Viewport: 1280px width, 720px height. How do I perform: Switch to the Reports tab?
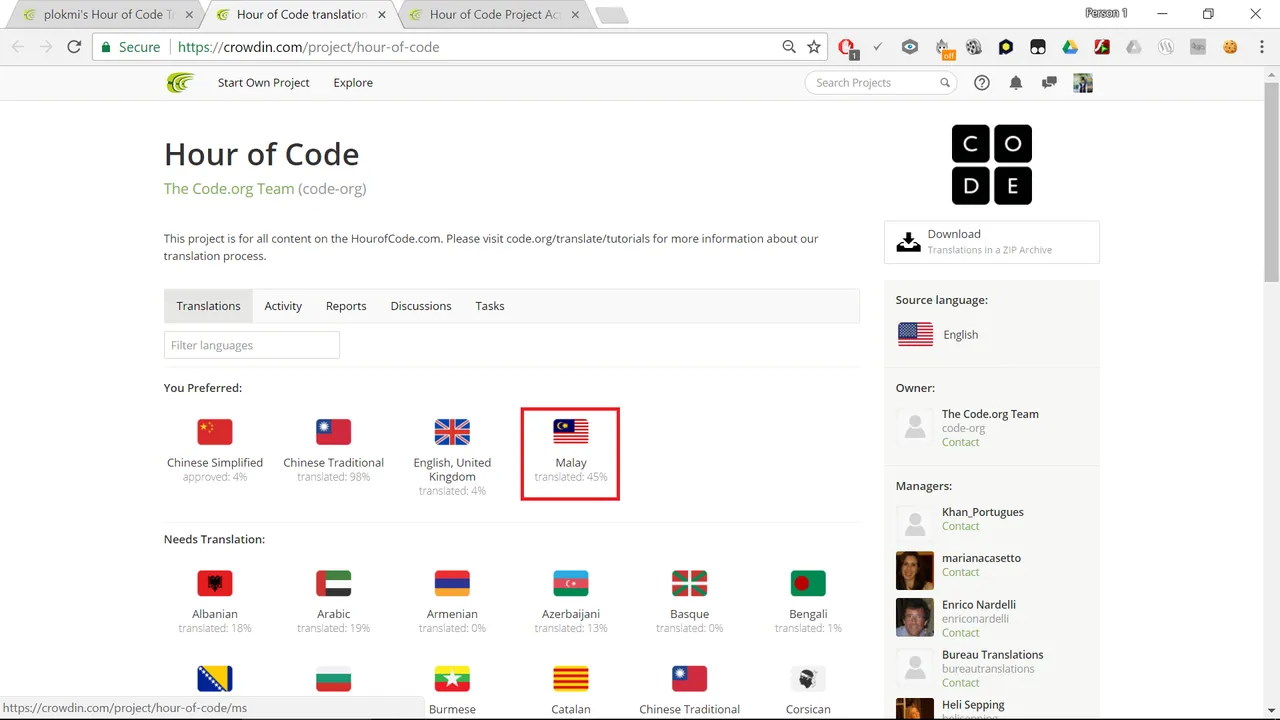tap(346, 306)
